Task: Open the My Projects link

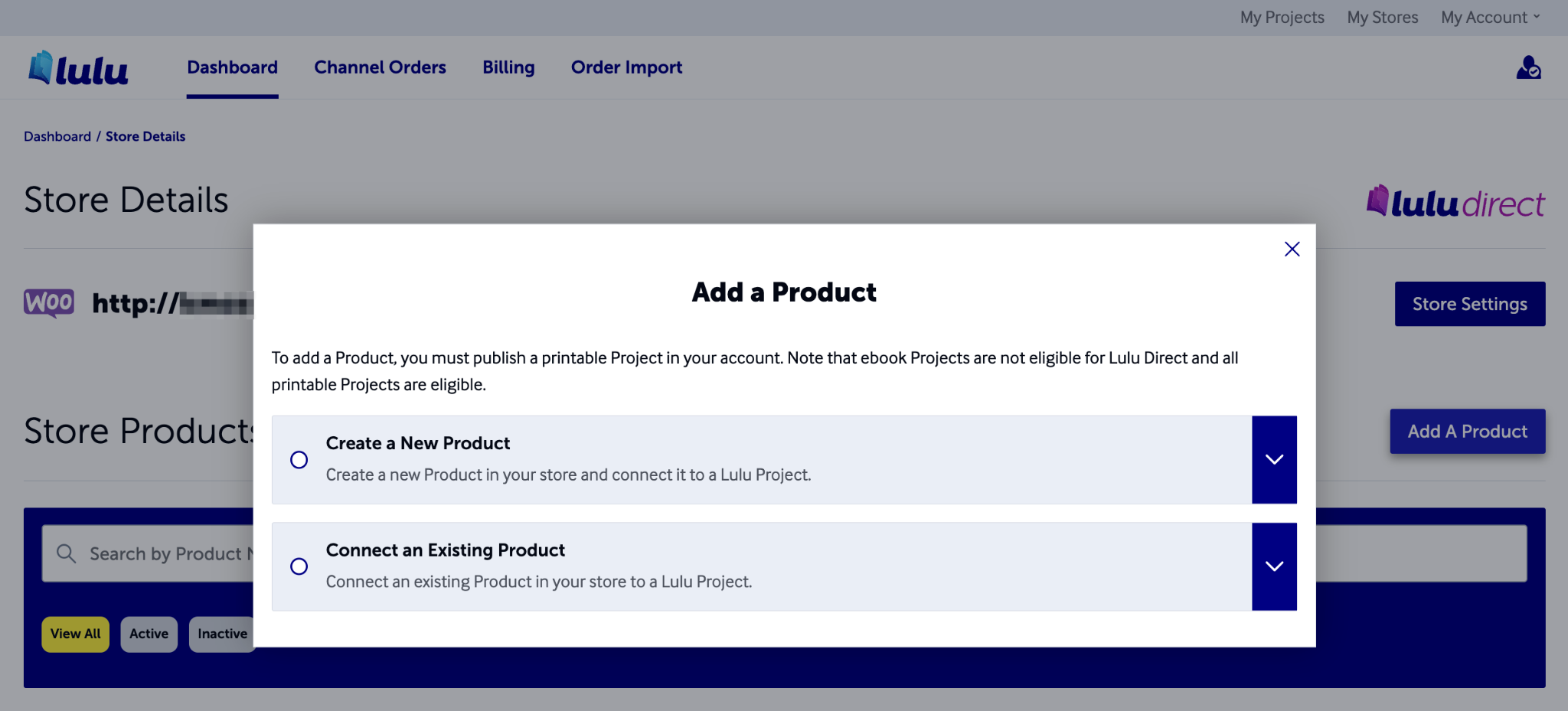Action: tap(1282, 18)
